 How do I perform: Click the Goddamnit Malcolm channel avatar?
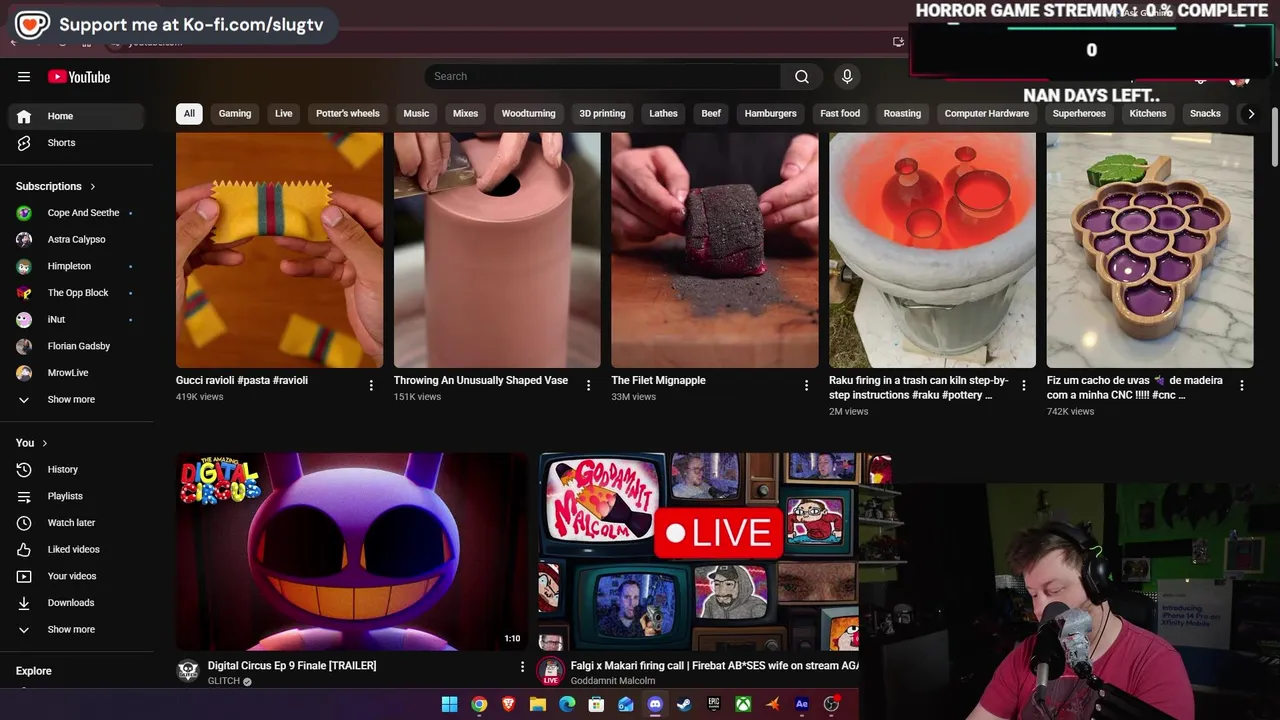coord(551,671)
